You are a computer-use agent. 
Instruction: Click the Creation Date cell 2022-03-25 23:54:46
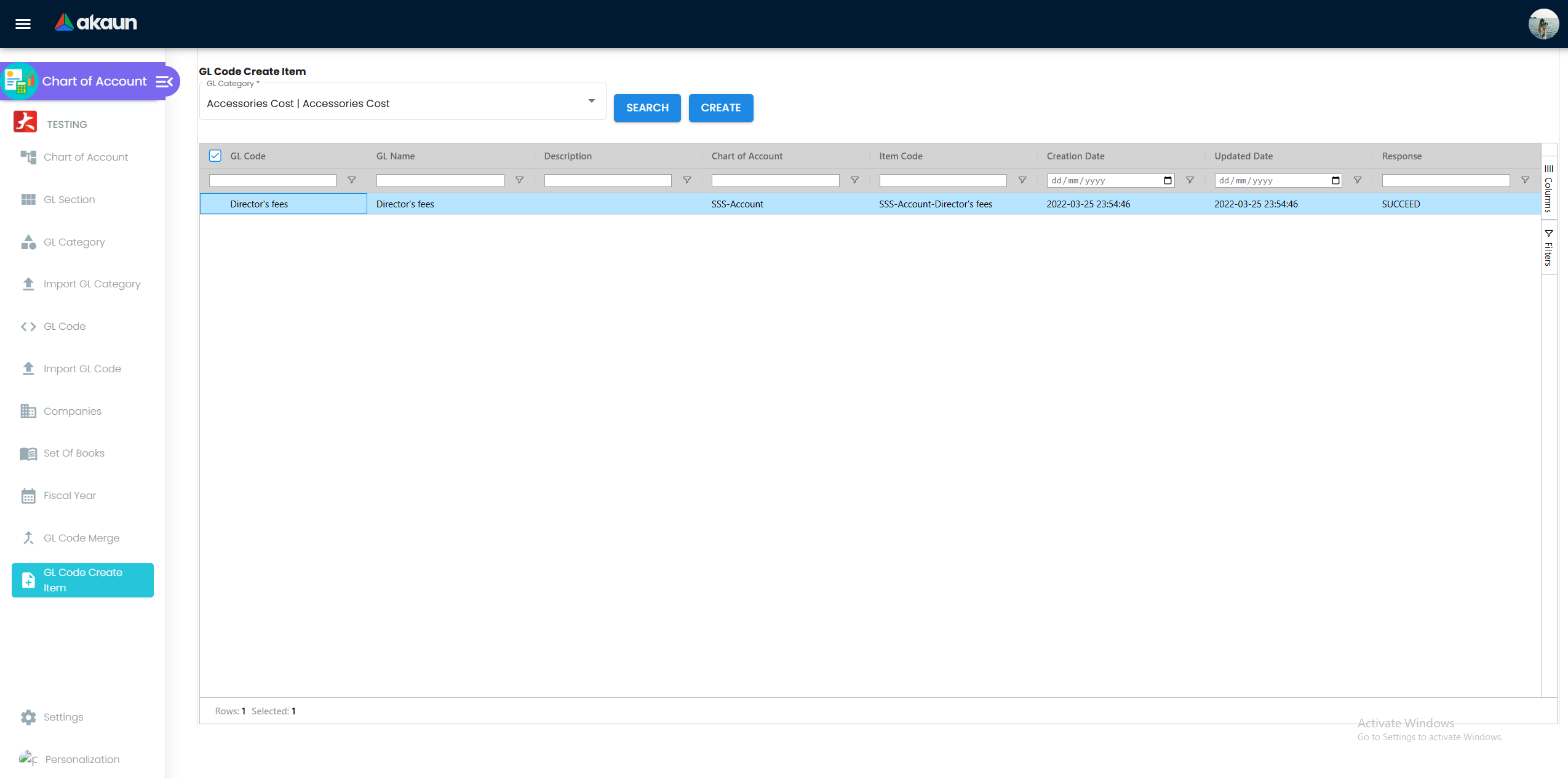[1121, 204]
